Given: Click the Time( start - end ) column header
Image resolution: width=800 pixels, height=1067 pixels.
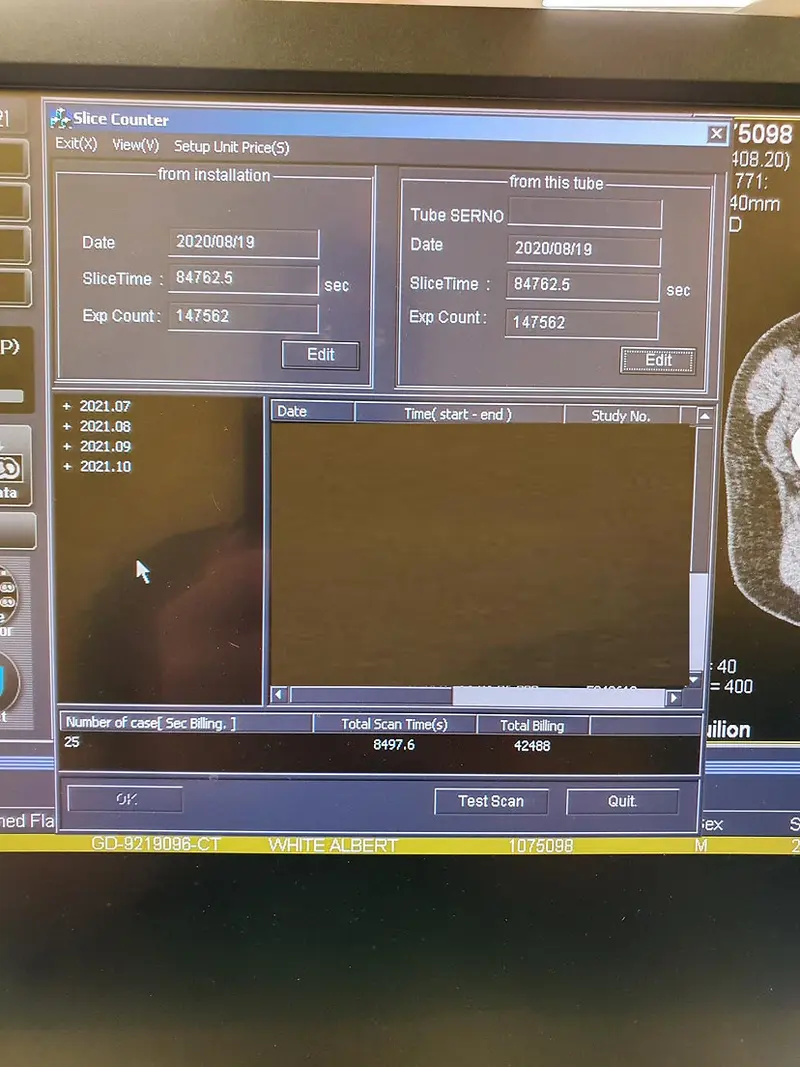Looking at the screenshot, I should pyautogui.click(x=459, y=413).
